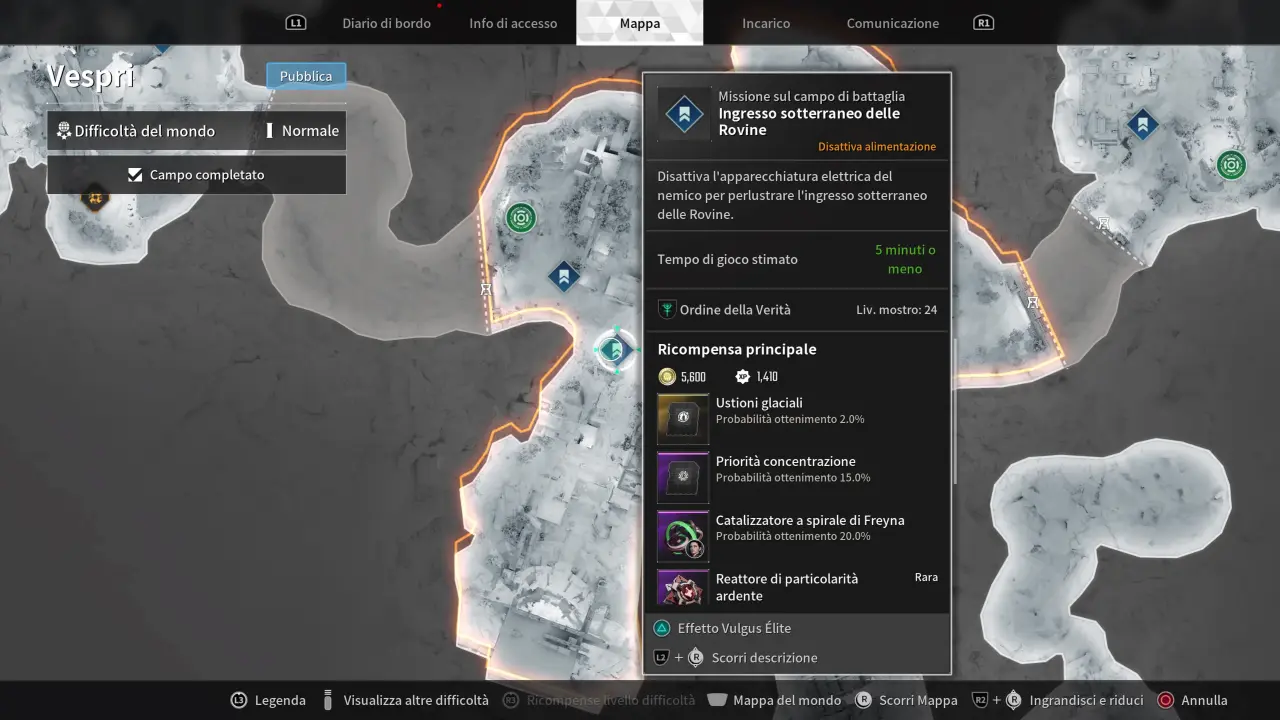Click the 'Liv. mostro: 24' text
This screenshot has width=1280, height=720.
pos(896,310)
